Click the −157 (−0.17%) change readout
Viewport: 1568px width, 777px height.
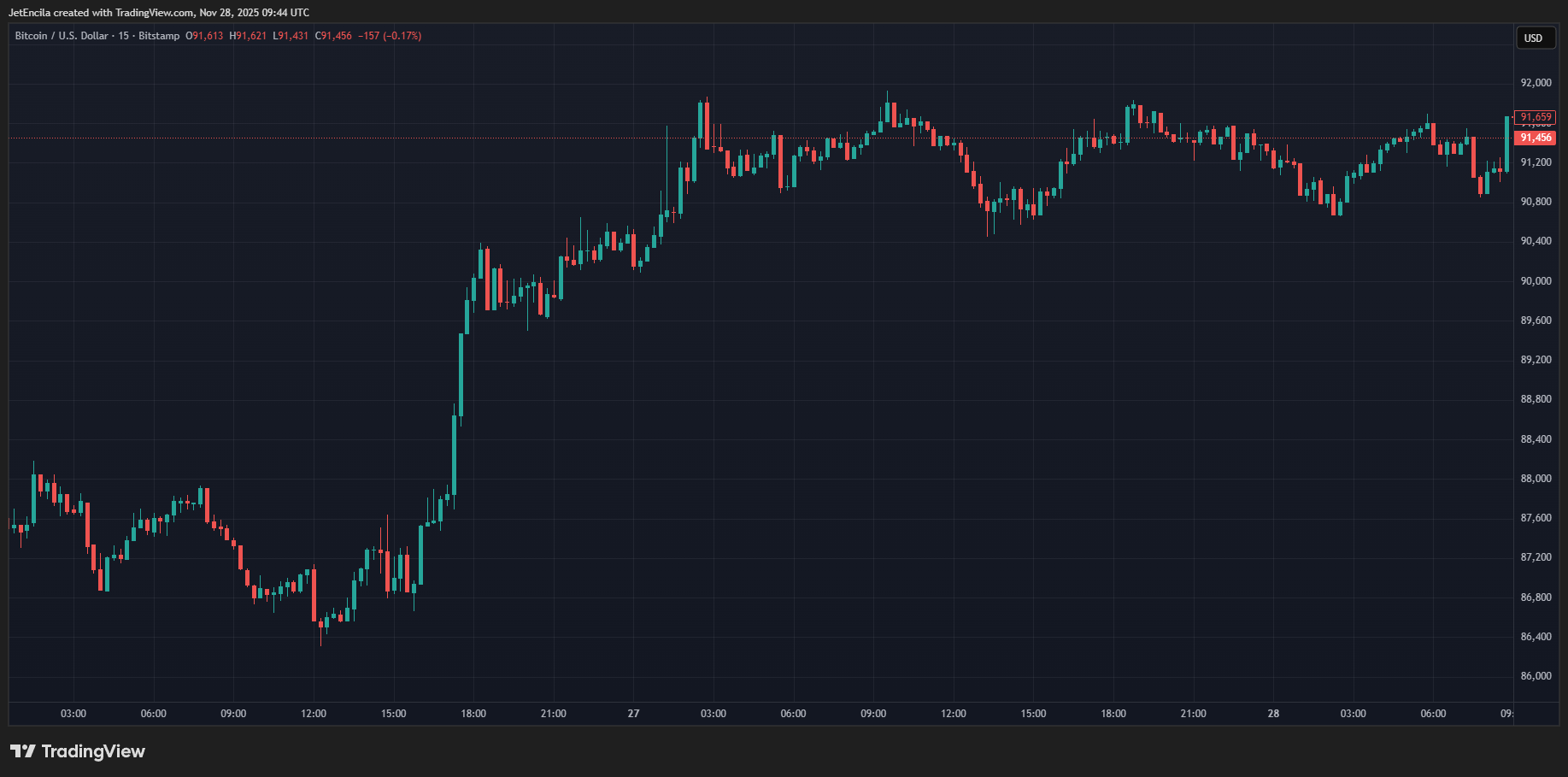coord(390,36)
